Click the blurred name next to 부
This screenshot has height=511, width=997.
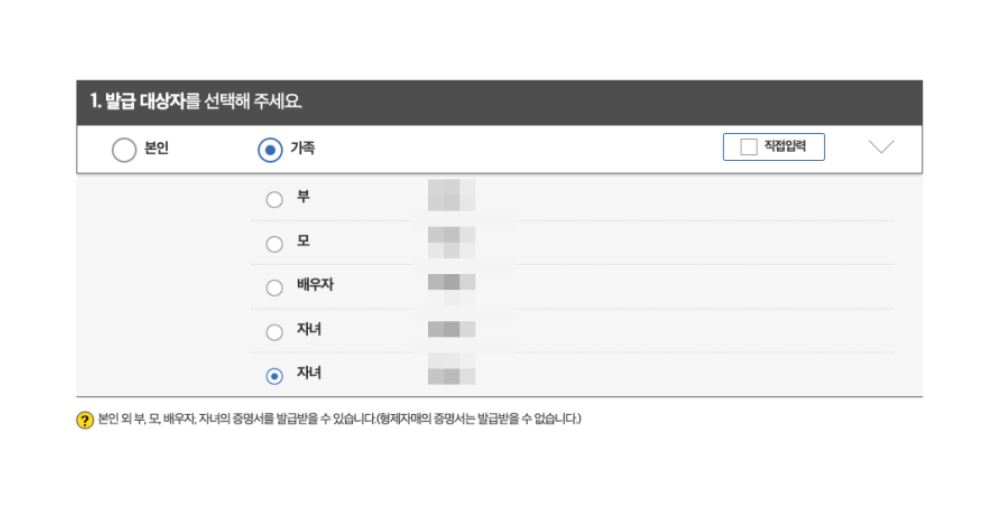click(x=451, y=195)
